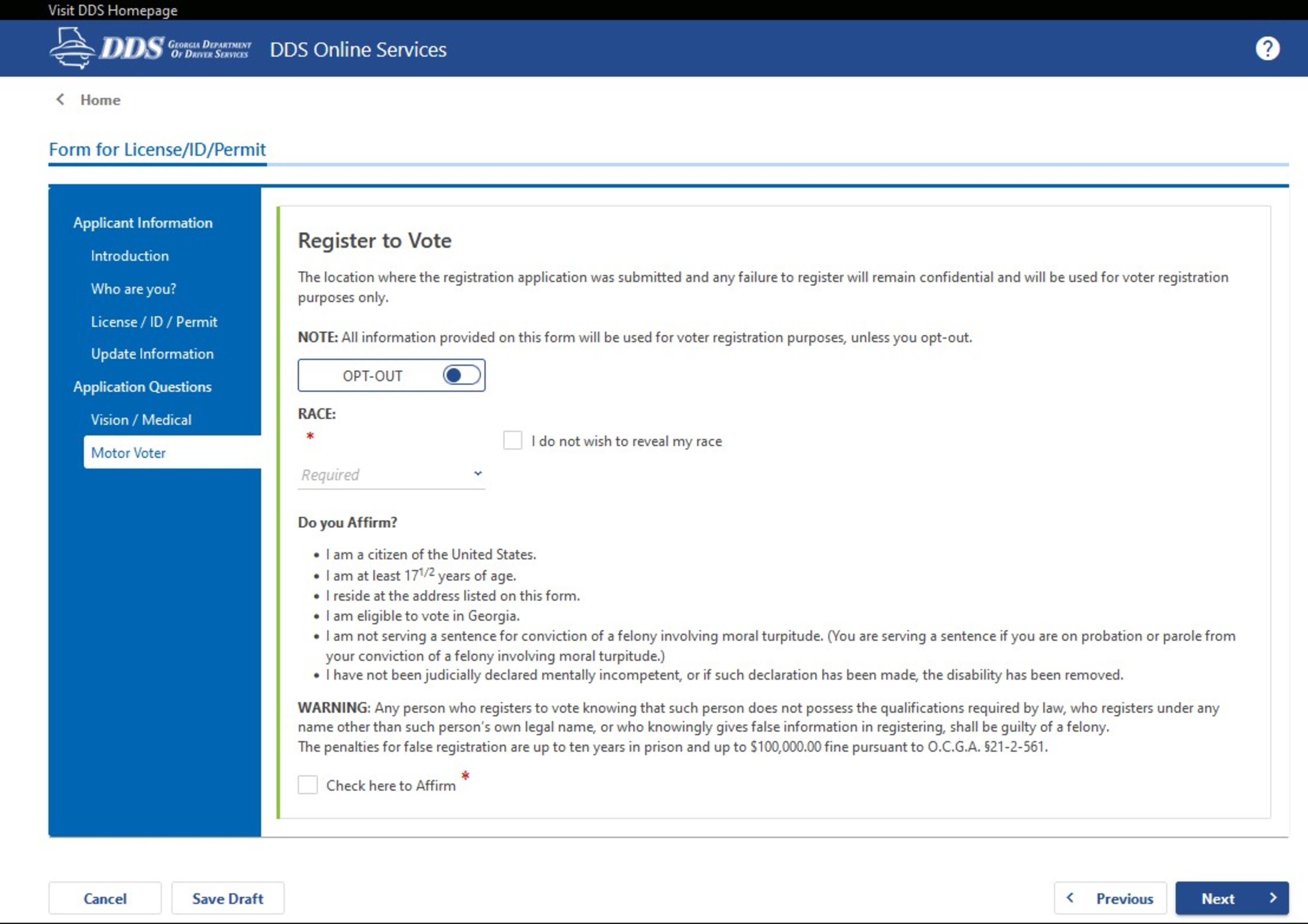
Task: Click the Cancel button
Action: (x=105, y=898)
